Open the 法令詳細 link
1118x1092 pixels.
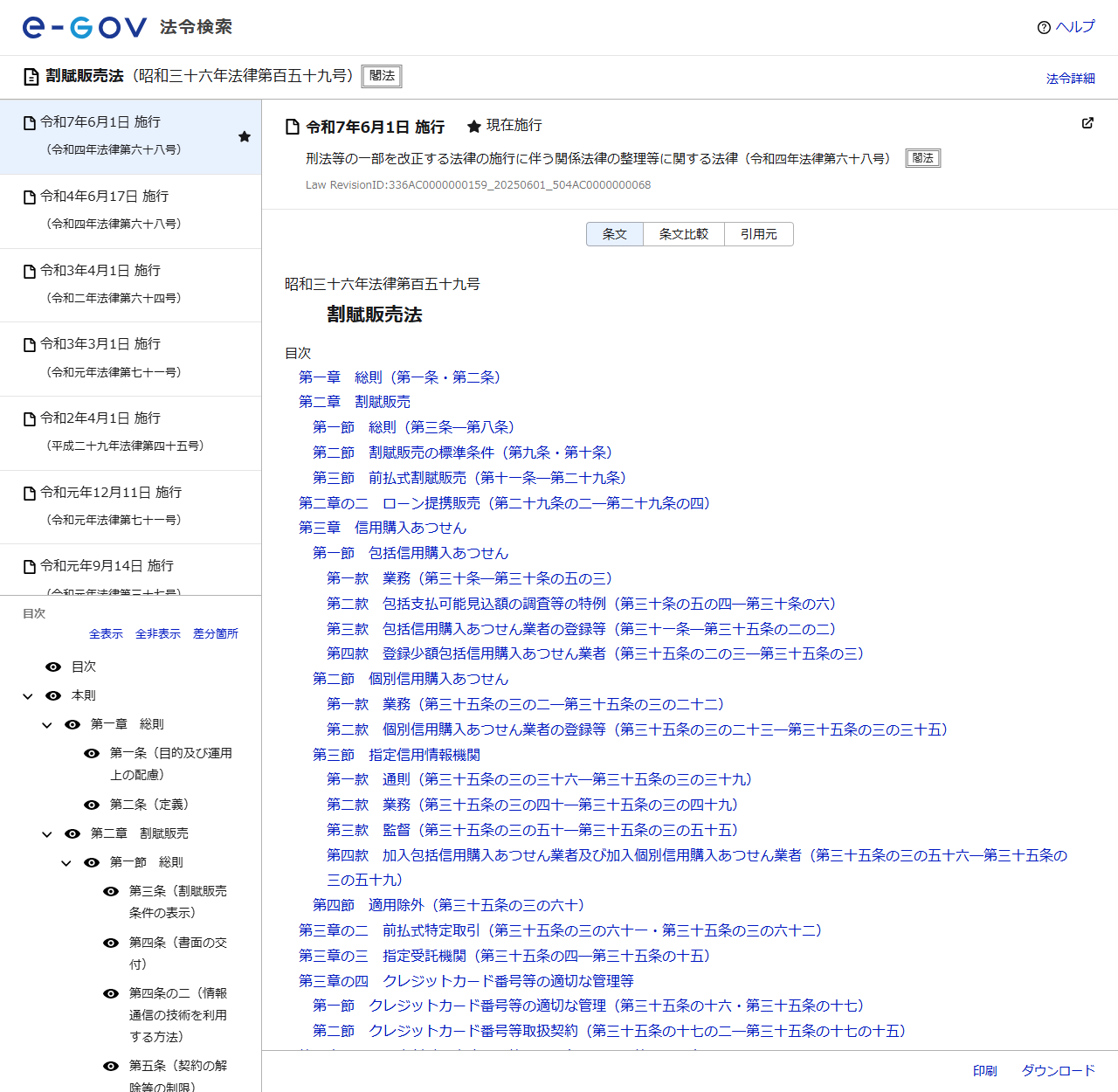(x=1071, y=79)
